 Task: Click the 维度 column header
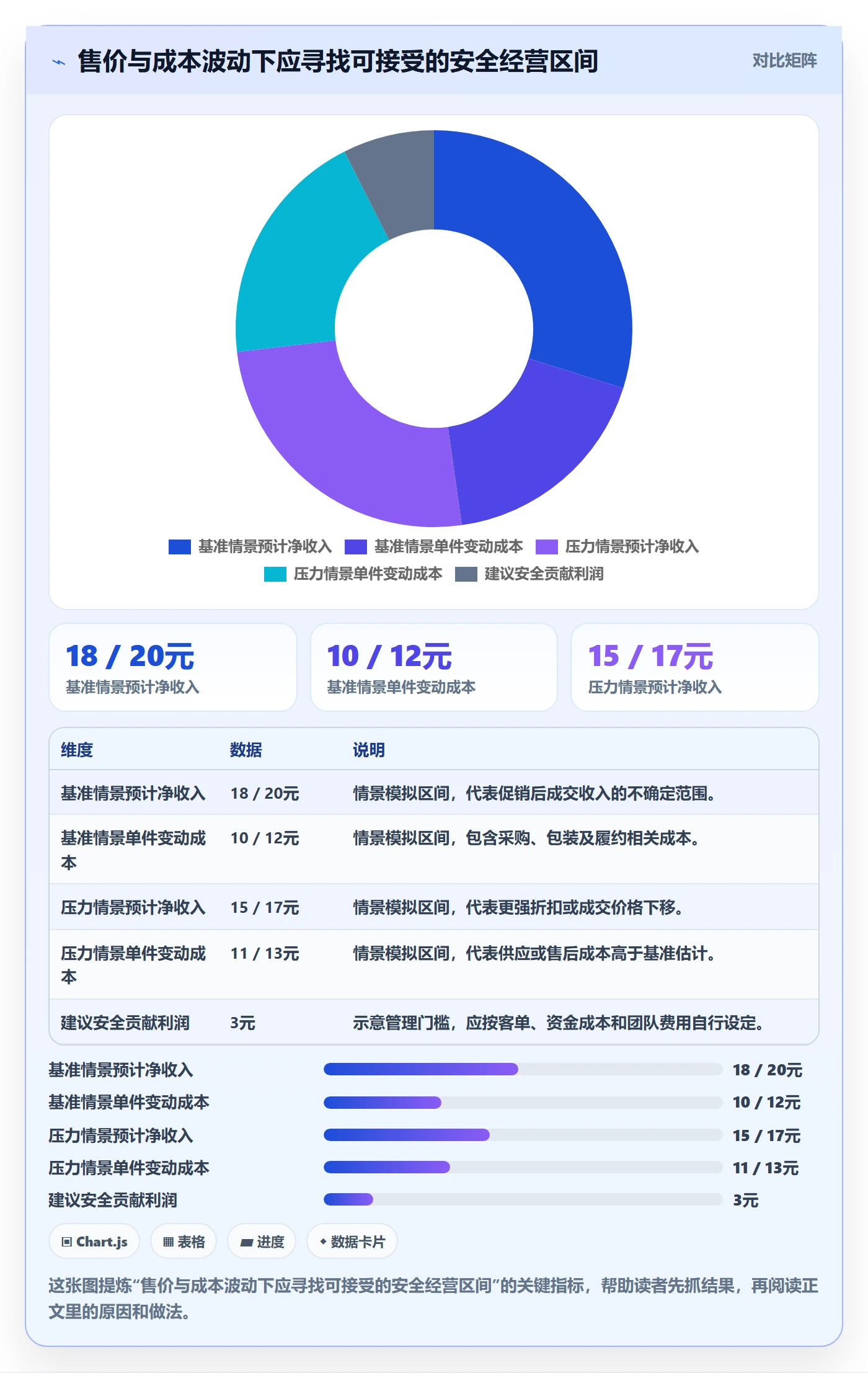click(77, 750)
